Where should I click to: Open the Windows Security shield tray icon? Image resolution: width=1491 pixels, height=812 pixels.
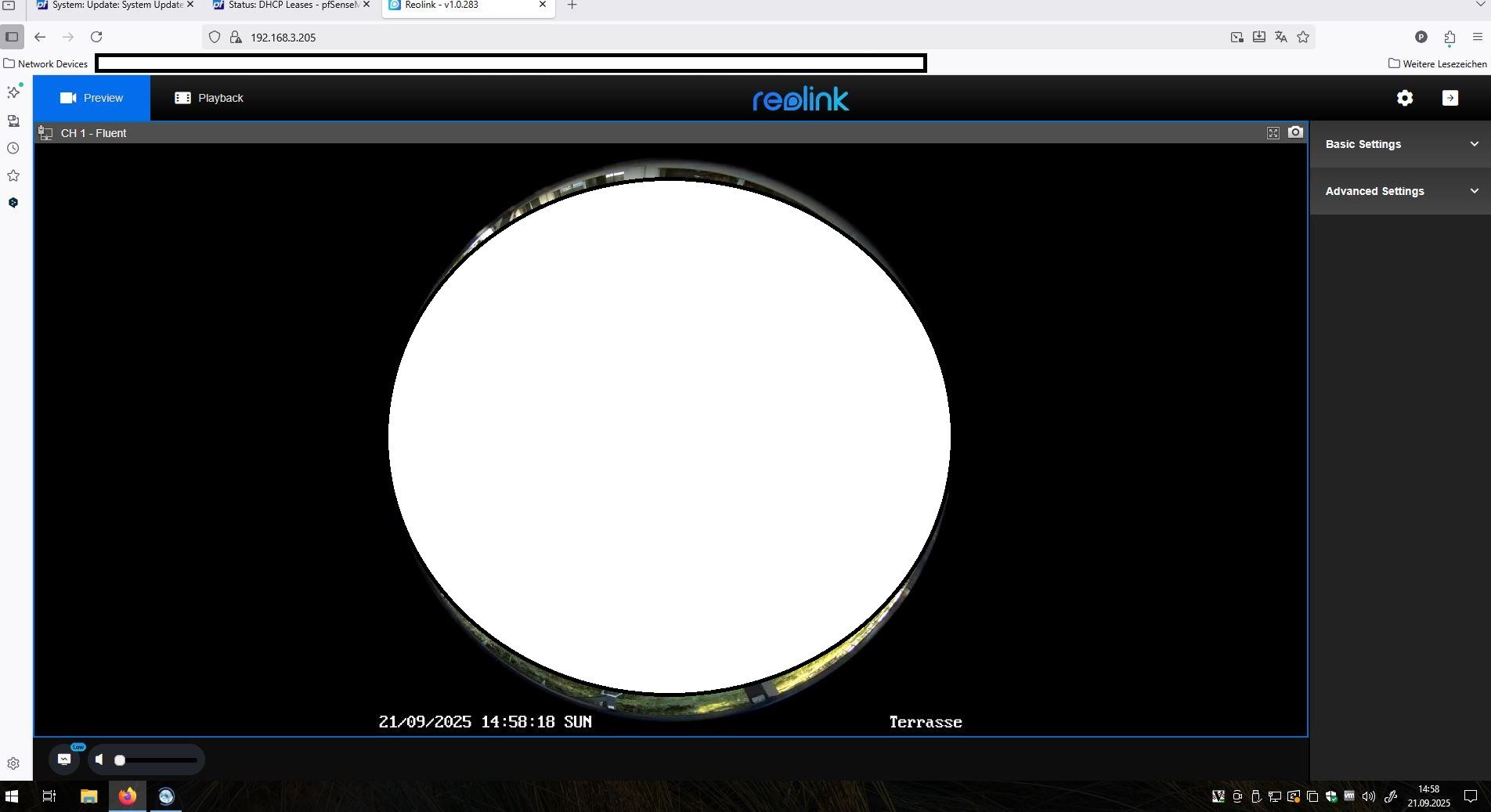coord(1331,797)
